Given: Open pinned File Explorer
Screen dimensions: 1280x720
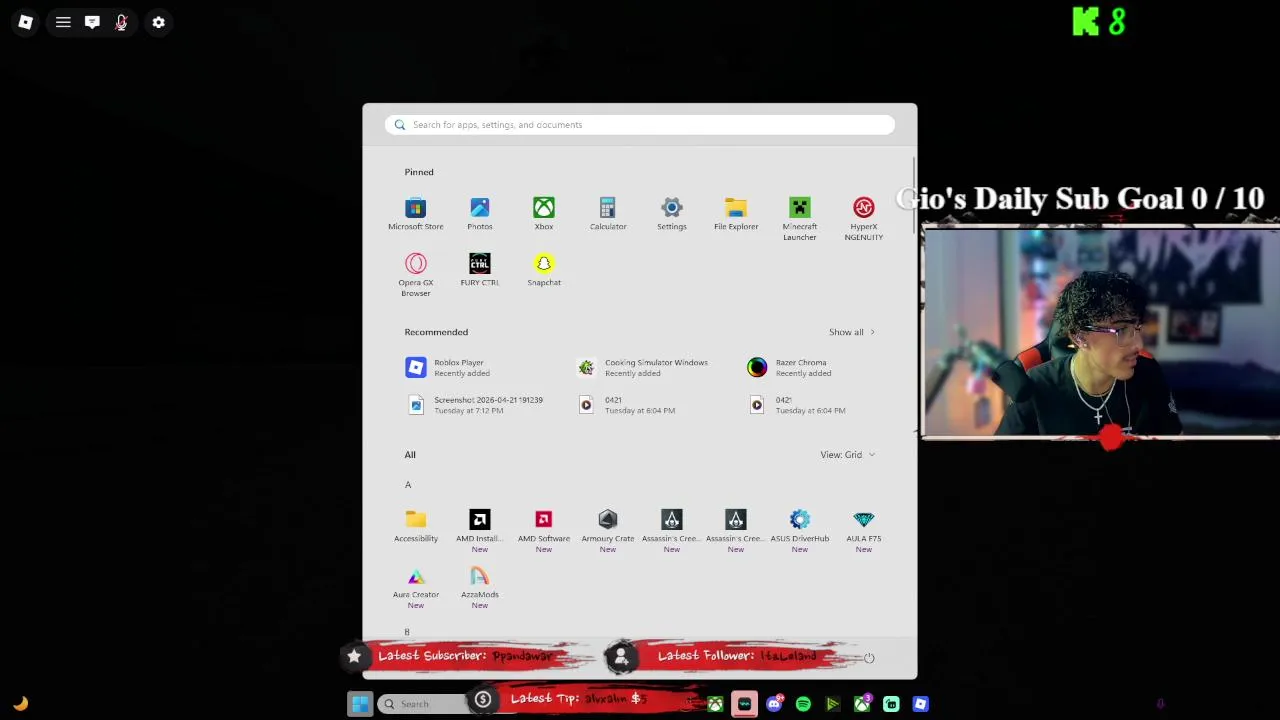Looking at the screenshot, I should point(736,214).
